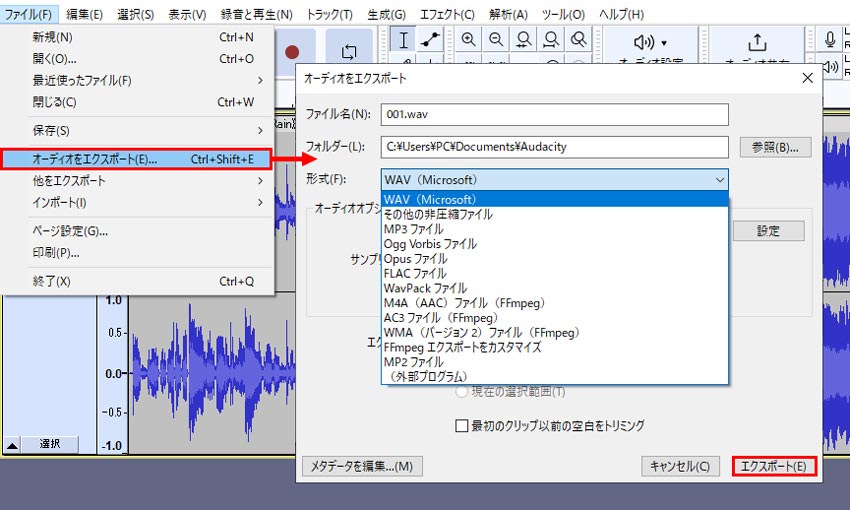Open the エフェクト(C) menu
This screenshot has height=510, width=850.
[447, 14]
